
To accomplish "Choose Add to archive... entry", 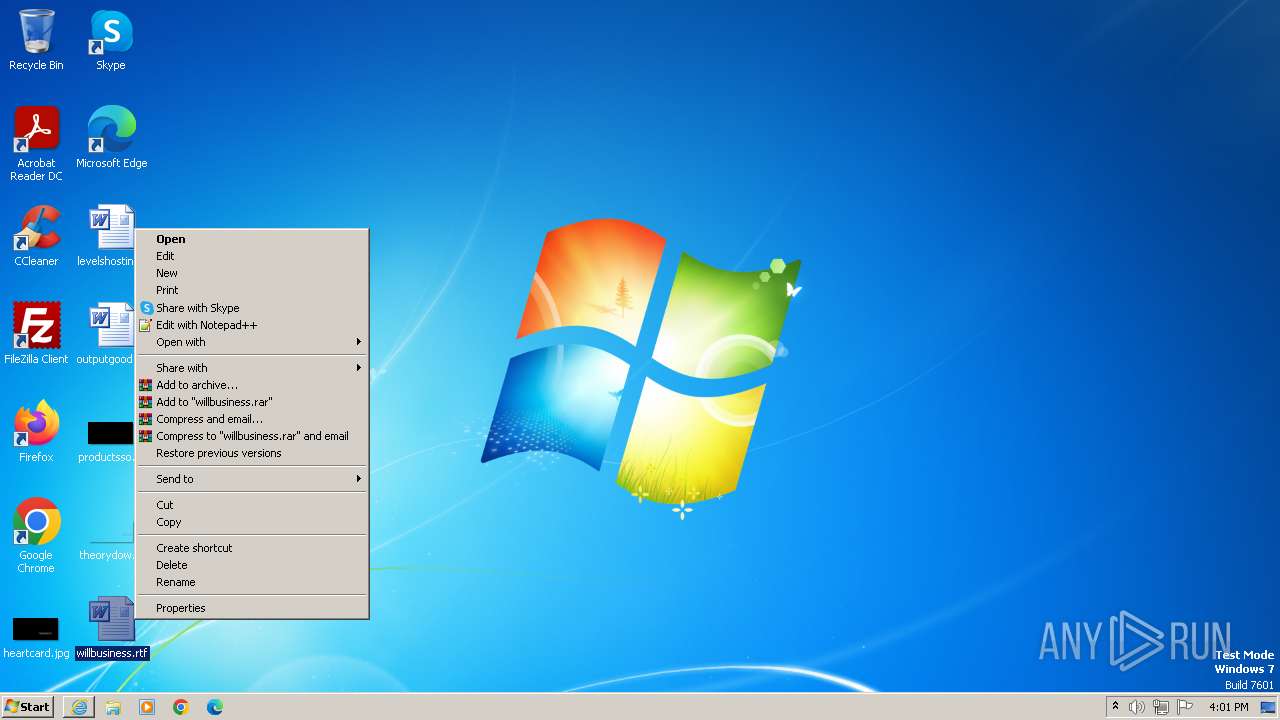I will pyautogui.click(x=252, y=385).
